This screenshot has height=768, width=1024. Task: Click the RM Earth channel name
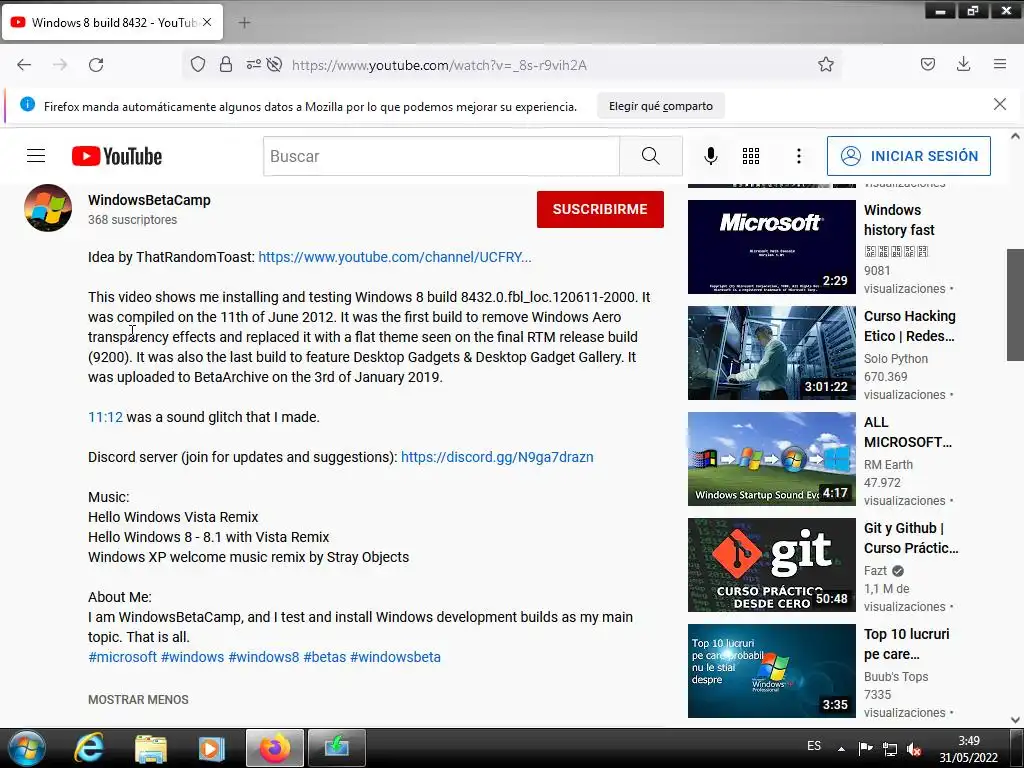pos(888,464)
